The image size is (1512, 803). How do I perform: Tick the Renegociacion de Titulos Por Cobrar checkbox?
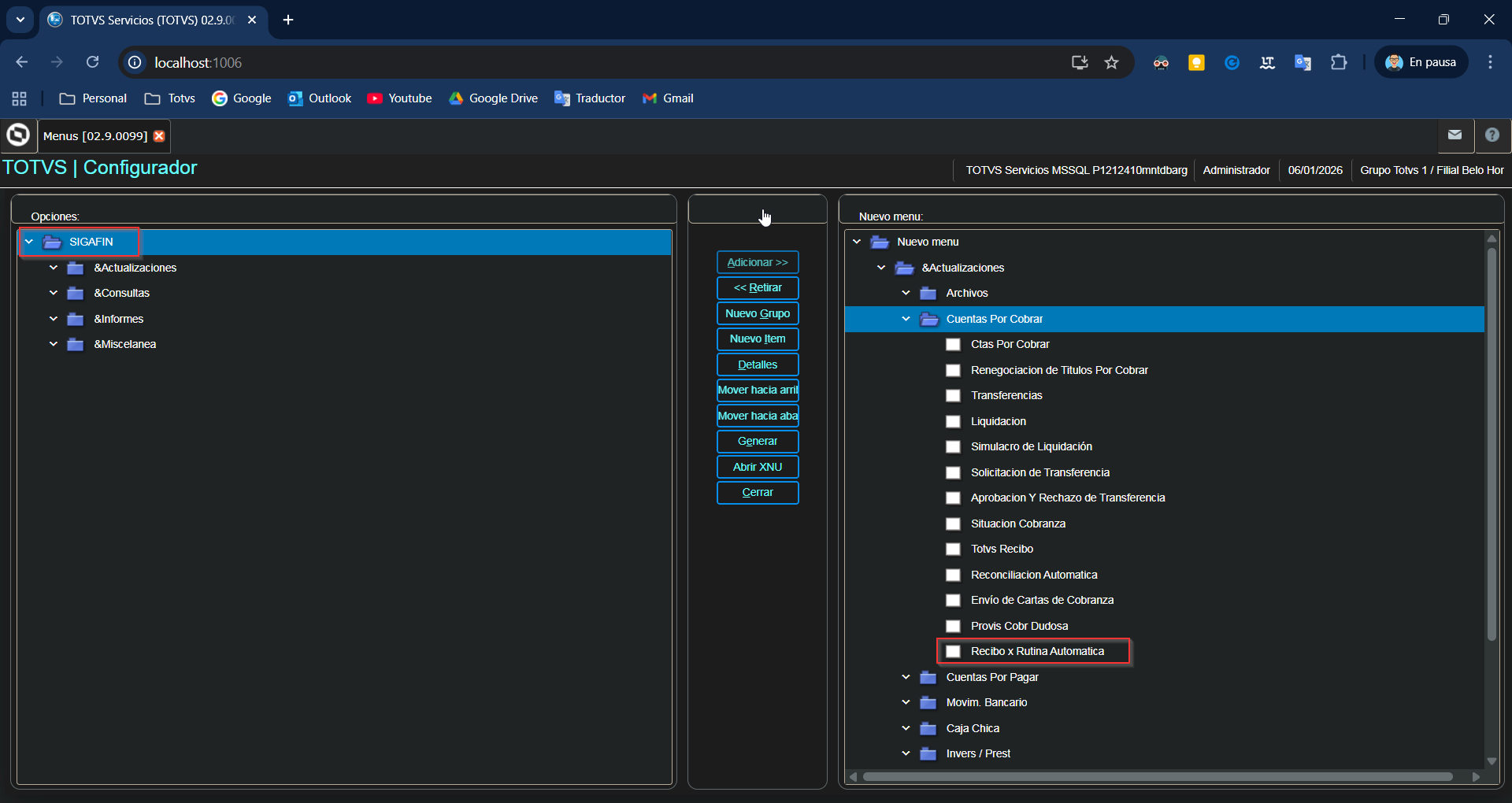pos(953,370)
